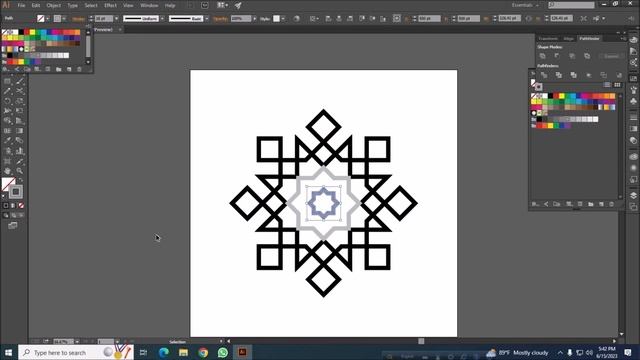This screenshot has height=360, width=640.
Task: Toggle Draw Normal mode in toolbox
Action: 6,215
